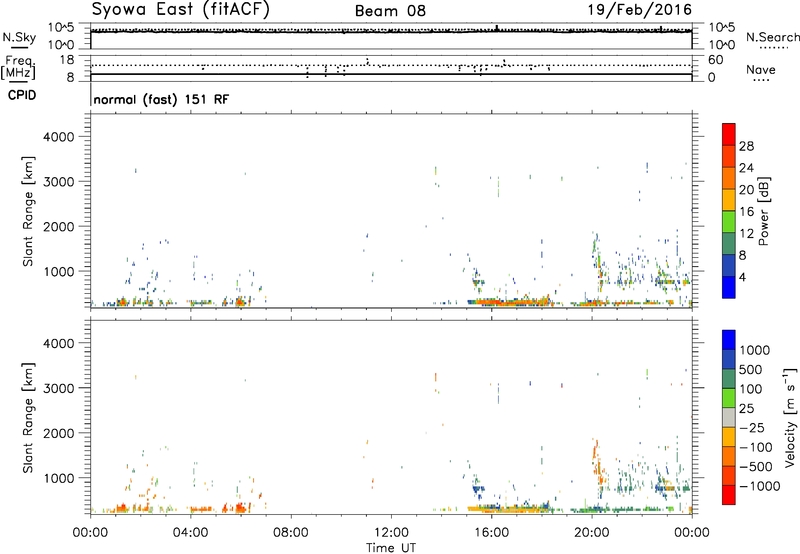
Task: Click the 'N.Sky' legend label
Action: [19, 37]
